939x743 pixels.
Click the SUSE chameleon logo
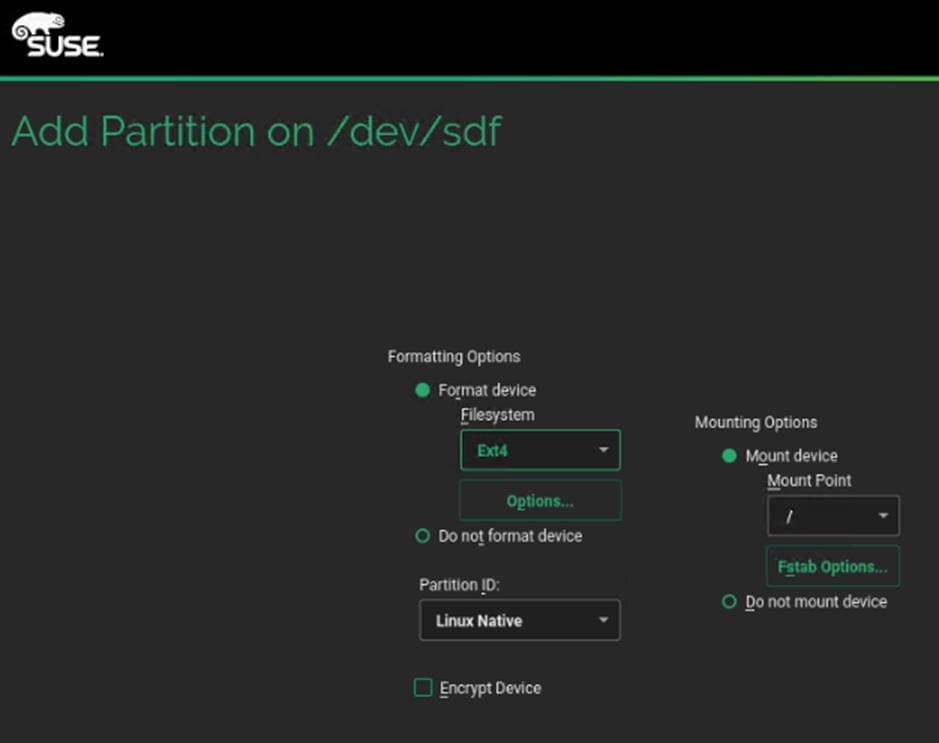(57, 35)
